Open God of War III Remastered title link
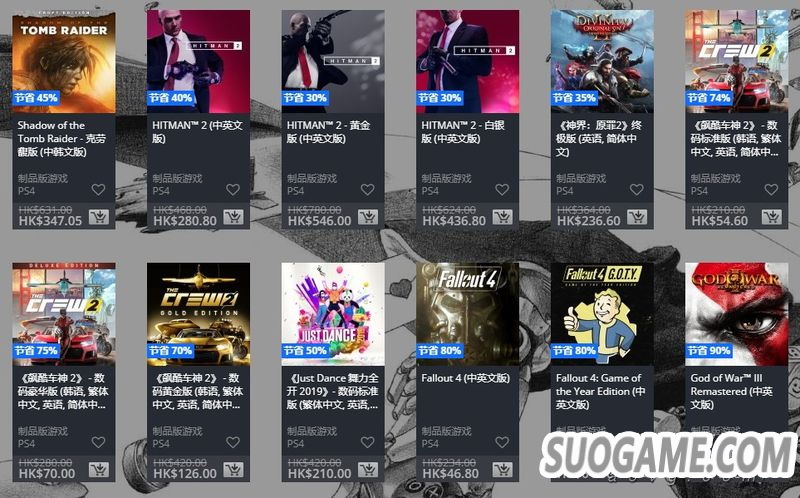 pyautogui.click(x=731, y=391)
